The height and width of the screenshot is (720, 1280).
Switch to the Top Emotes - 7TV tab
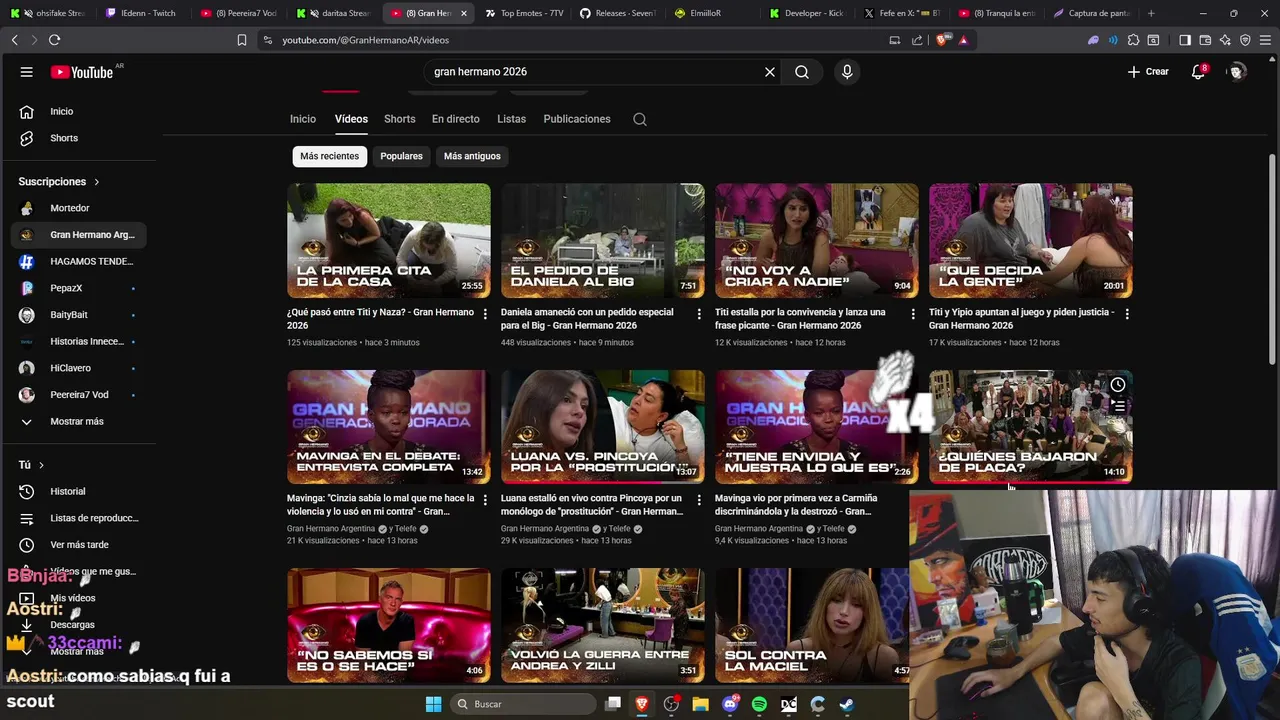524,13
